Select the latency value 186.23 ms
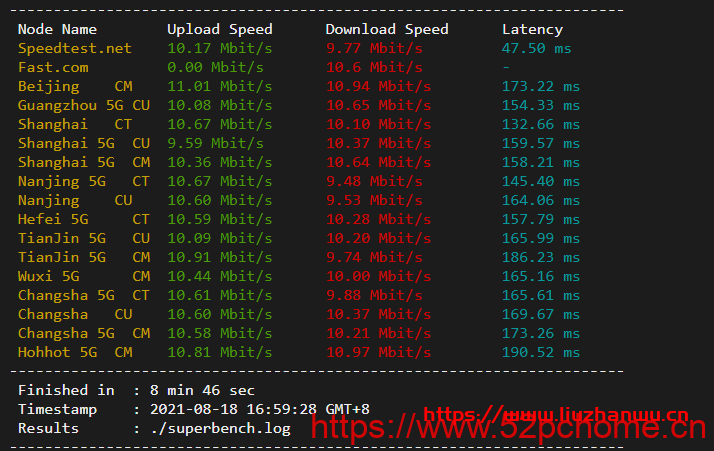Screen dimensions: 714x451 [x=541, y=257]
